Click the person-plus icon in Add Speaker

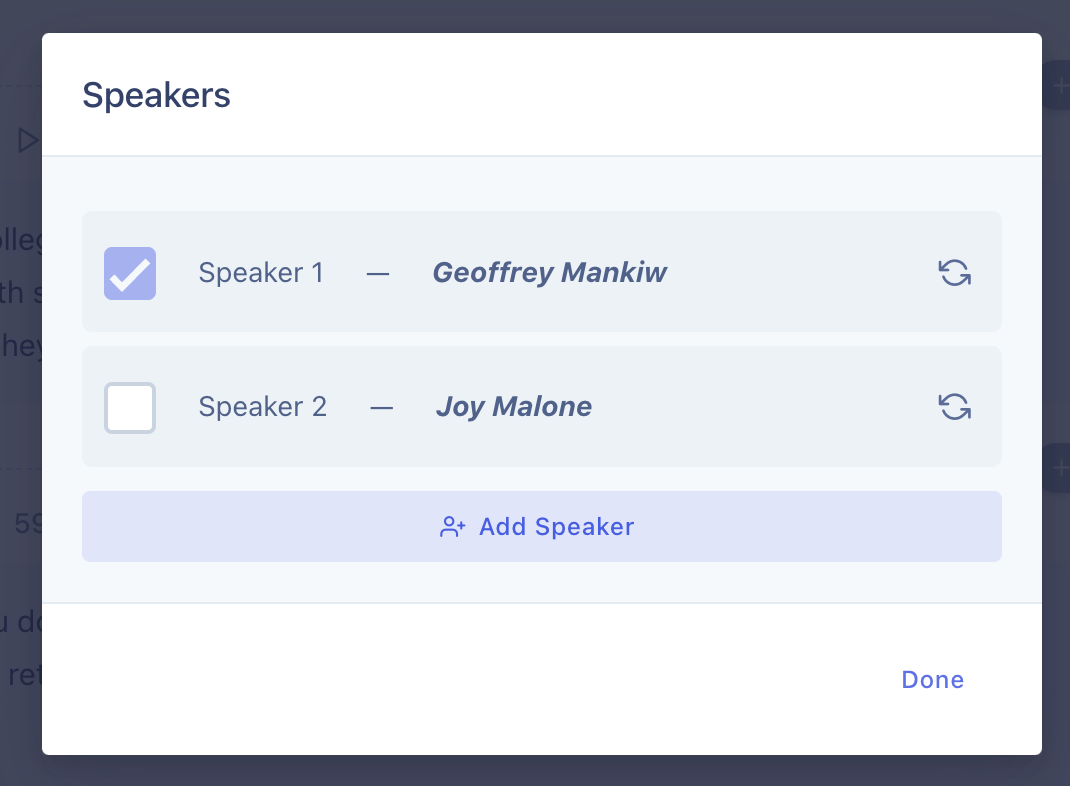[452, 527]
